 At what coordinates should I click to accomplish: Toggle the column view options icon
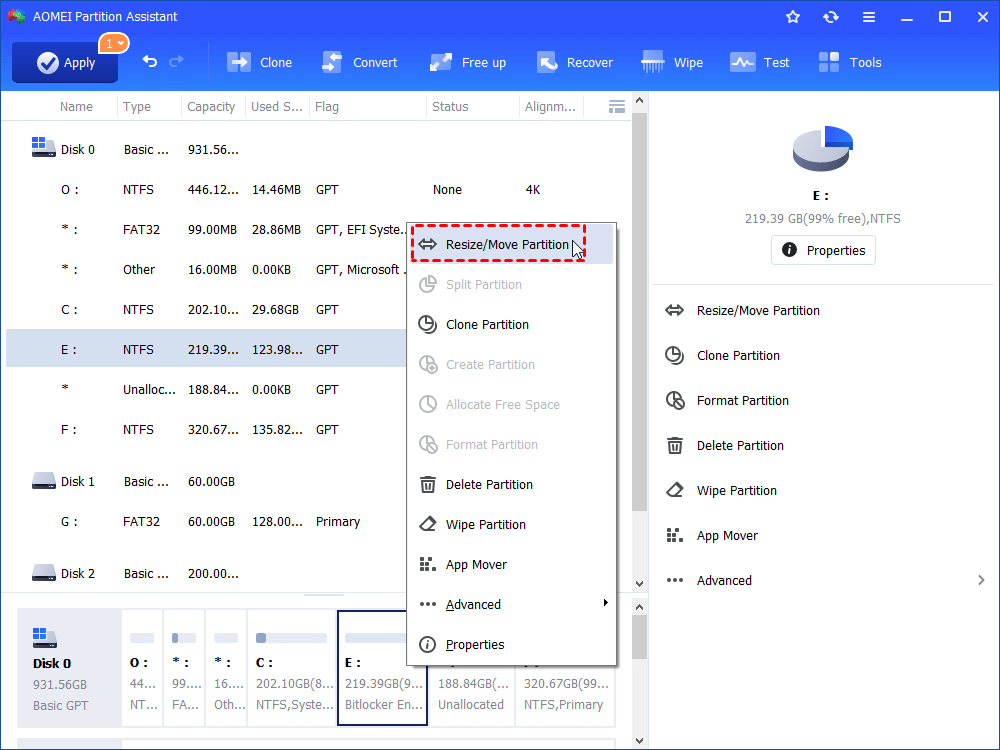617,106
